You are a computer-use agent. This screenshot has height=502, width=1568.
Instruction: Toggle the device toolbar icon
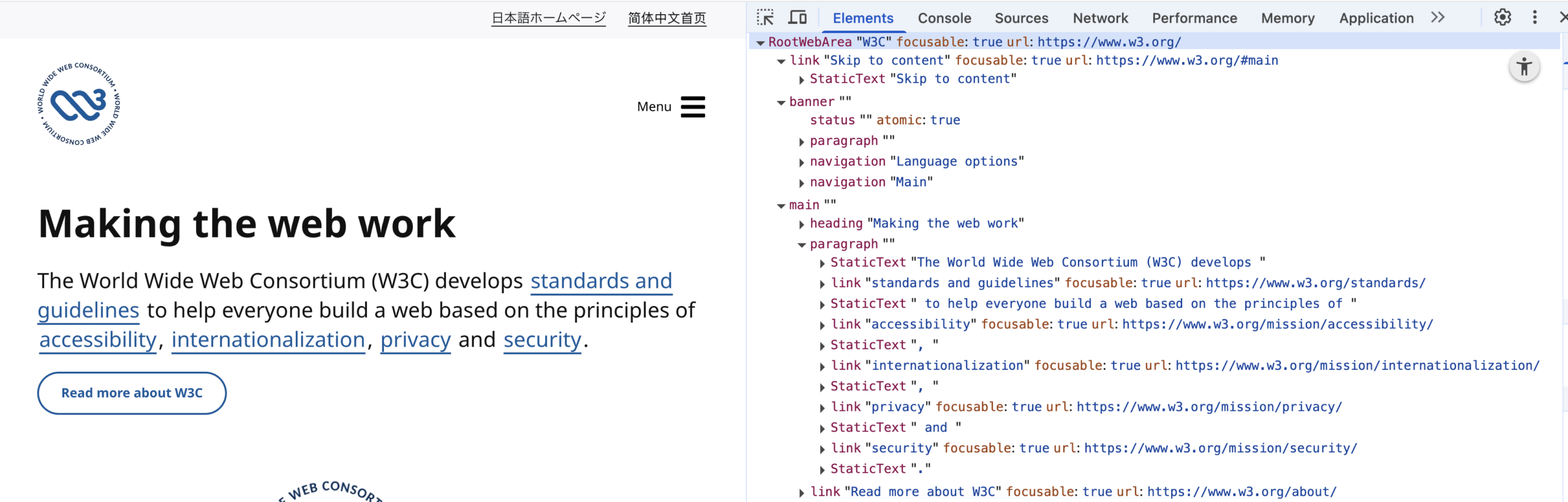click(797, 18)
